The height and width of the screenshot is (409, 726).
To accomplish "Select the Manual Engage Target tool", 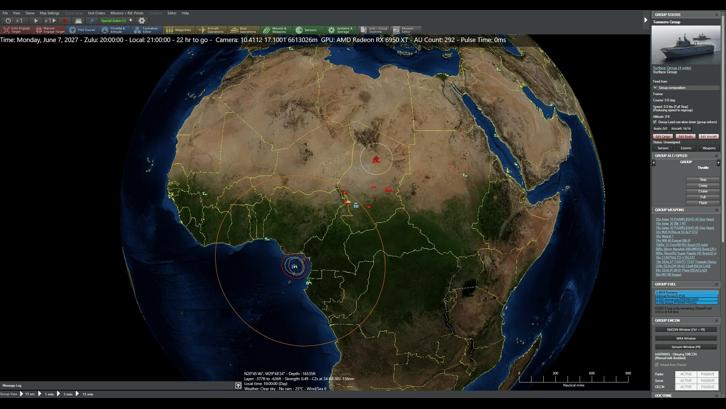I will (50, 30).
